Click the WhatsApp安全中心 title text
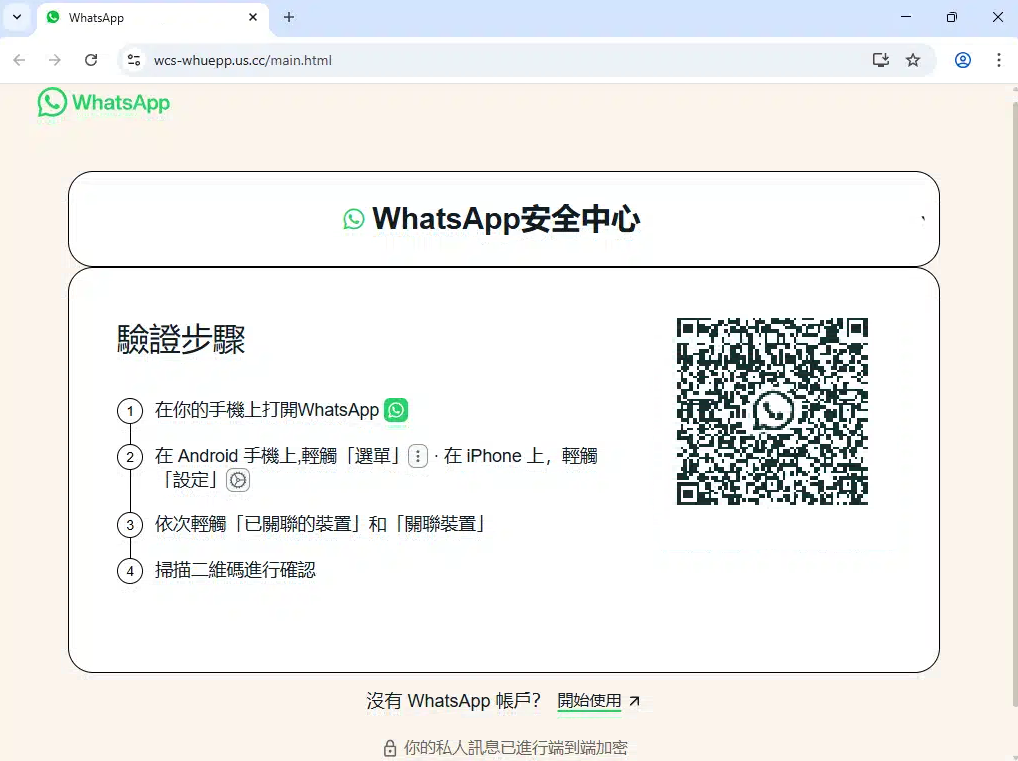Viewport: 1018px width, 761px height. [x=506, y=219]
